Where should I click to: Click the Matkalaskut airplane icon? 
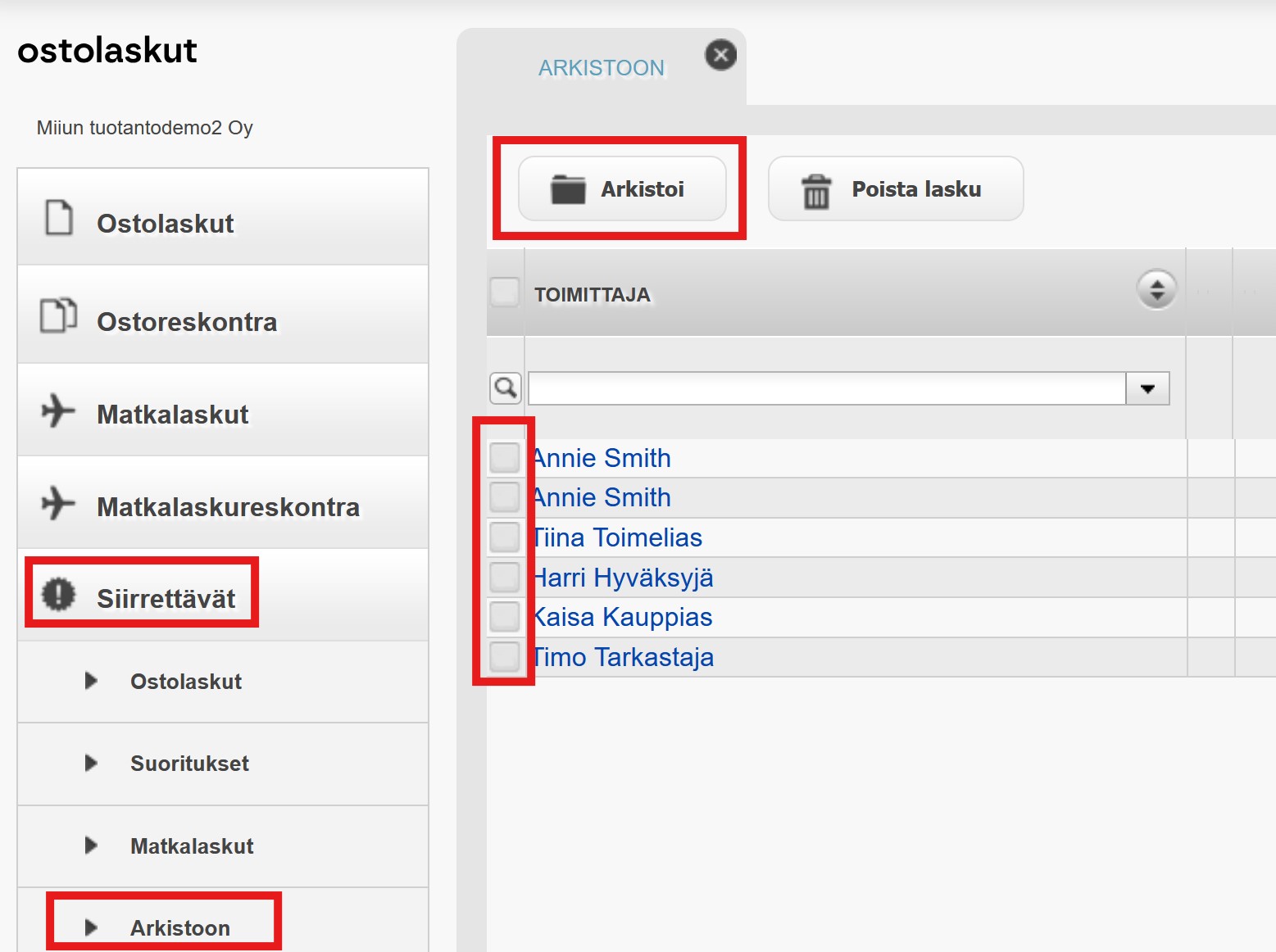(58, 410)
